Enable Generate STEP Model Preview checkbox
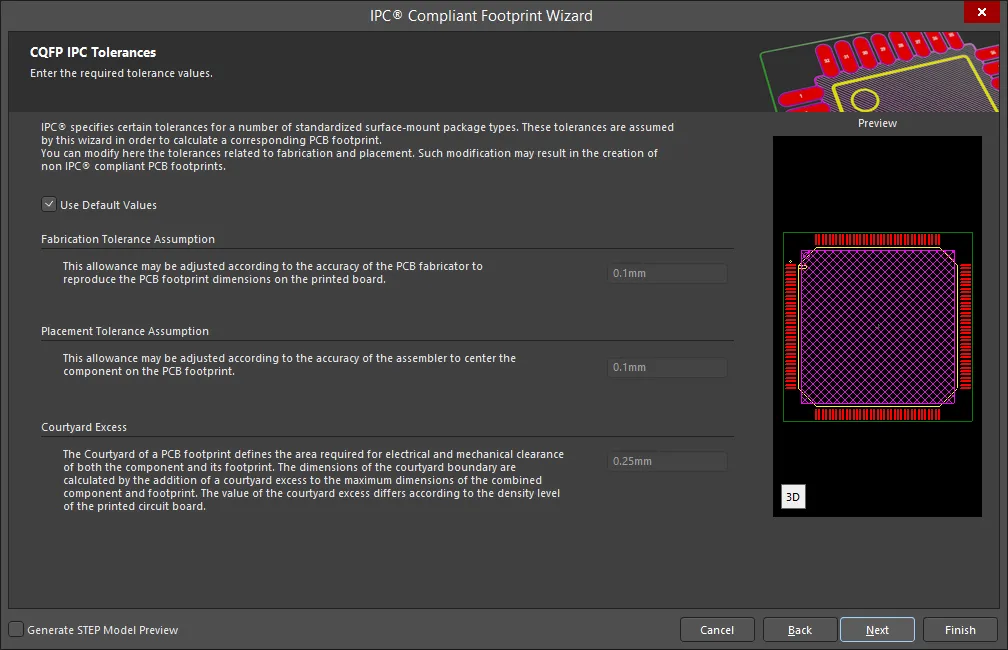Viewport: 1008px width, 650px height. [x=16, y=629]
